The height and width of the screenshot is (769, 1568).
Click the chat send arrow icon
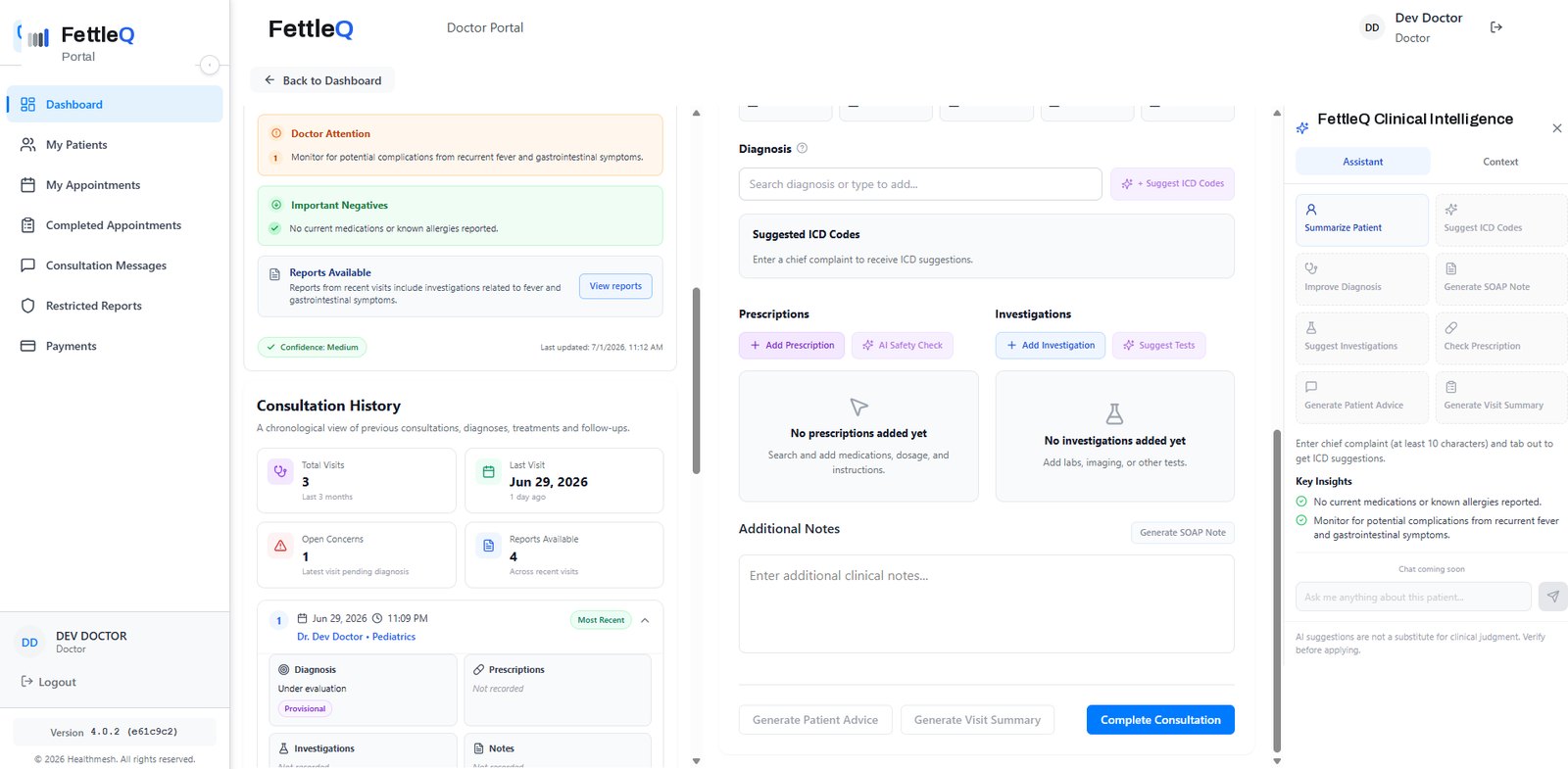1552,597
